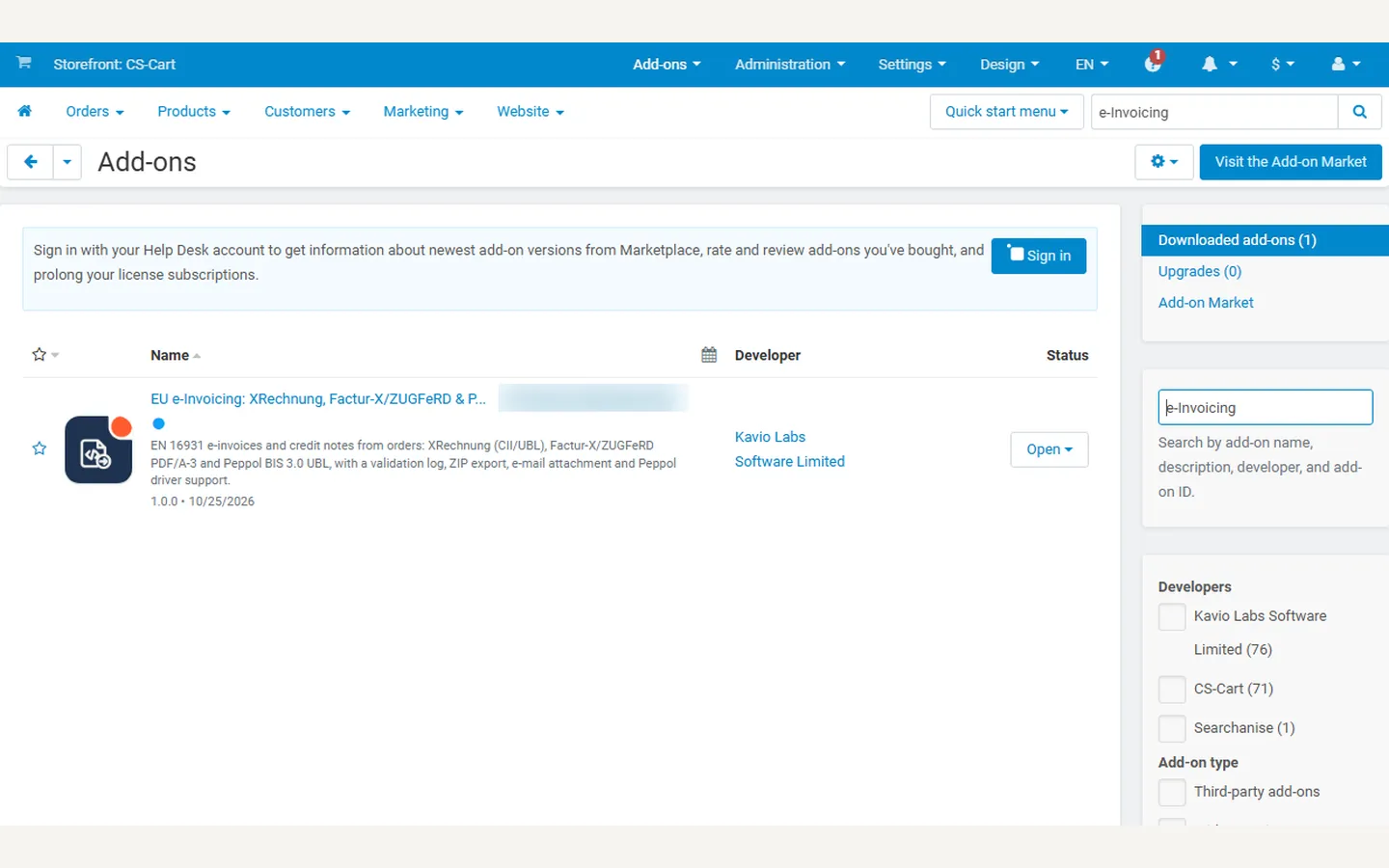The height and width of the screenshot is (868, 1389).
Task: Open the EN language dropdown
Action: [x=1092, y=65]
